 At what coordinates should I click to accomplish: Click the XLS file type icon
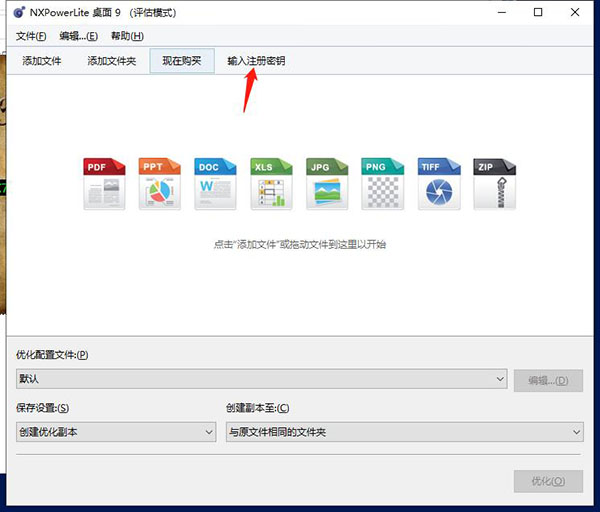tap(272, 183)
